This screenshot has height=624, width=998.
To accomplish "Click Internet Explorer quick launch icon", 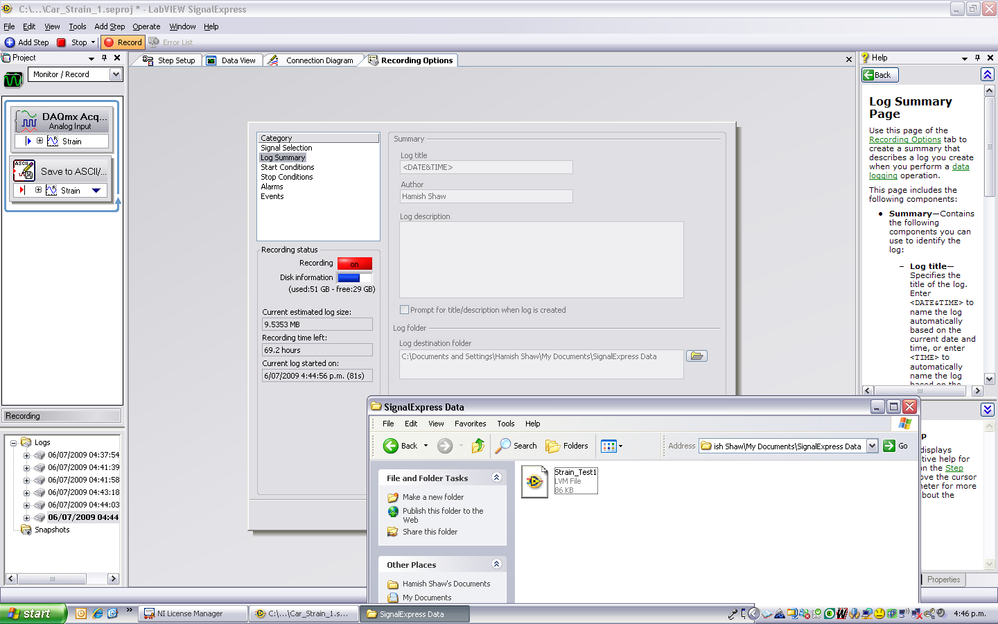I will pyautogui.click(x=97, y=614).
